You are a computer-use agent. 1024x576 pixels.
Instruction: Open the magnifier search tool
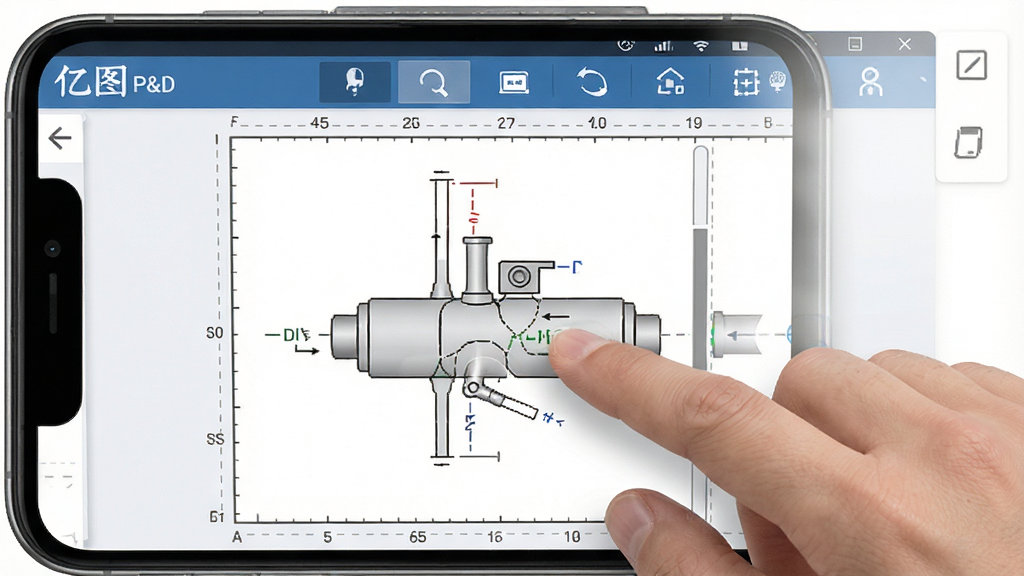click(434, 82)
